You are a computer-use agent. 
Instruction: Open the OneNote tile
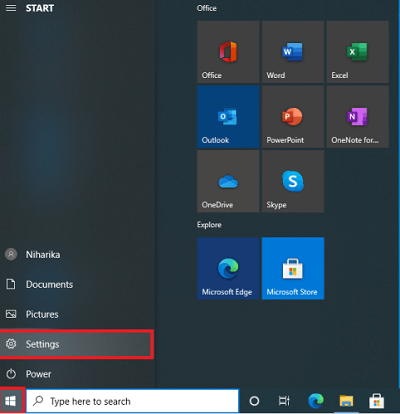tap(357, 117)
